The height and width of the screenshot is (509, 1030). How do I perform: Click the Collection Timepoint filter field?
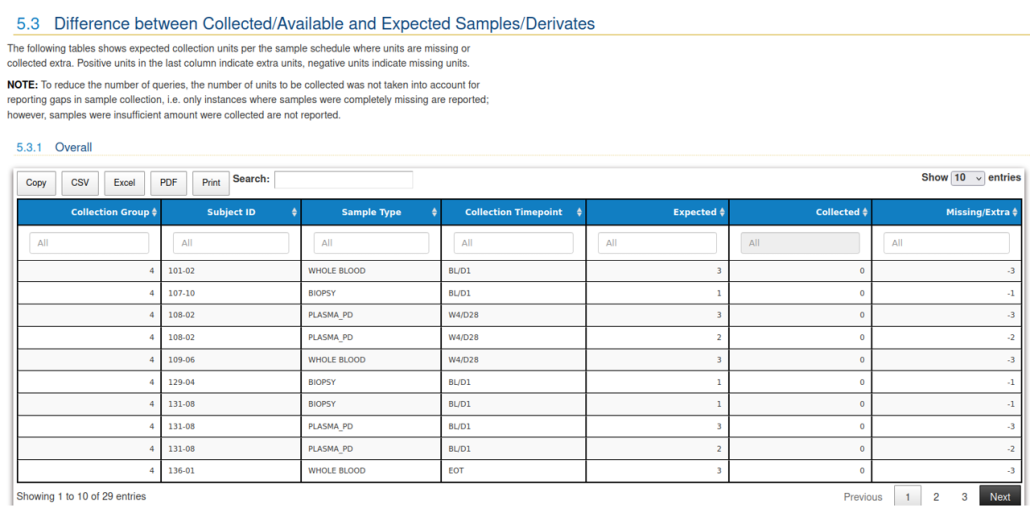coord(513,243)
